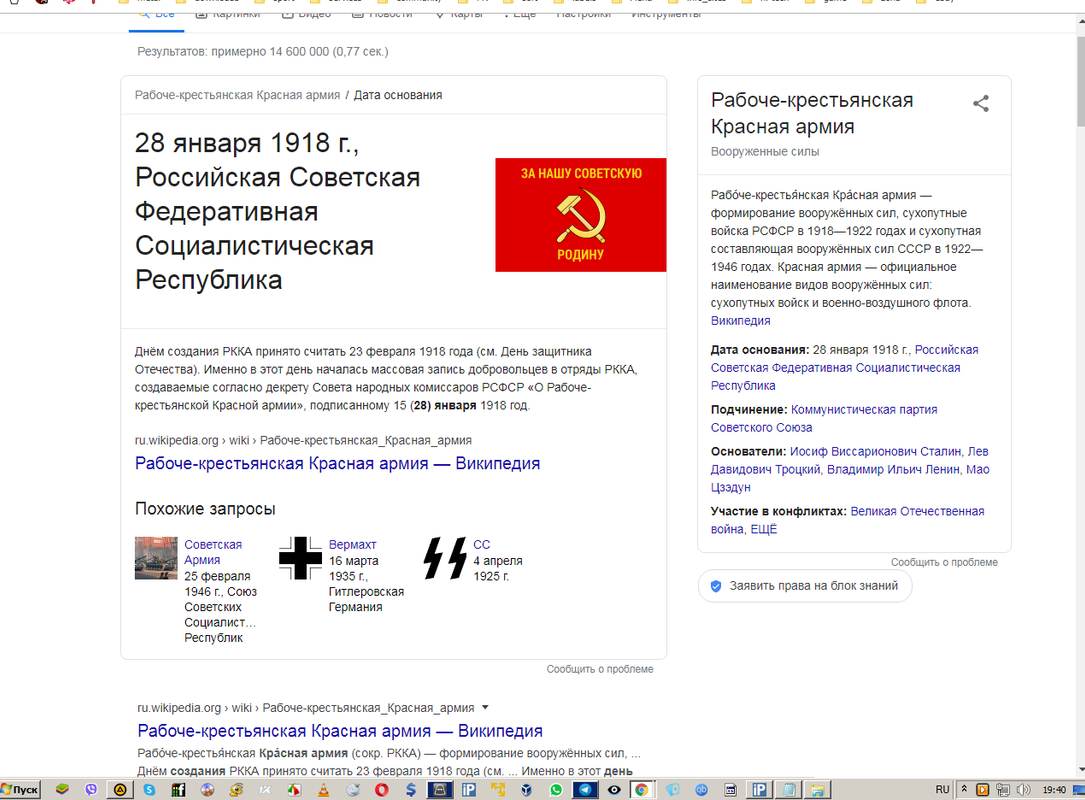Screen dimensions: 1085x800
Task: Open the Вермахт related query link
Action: 352,545
